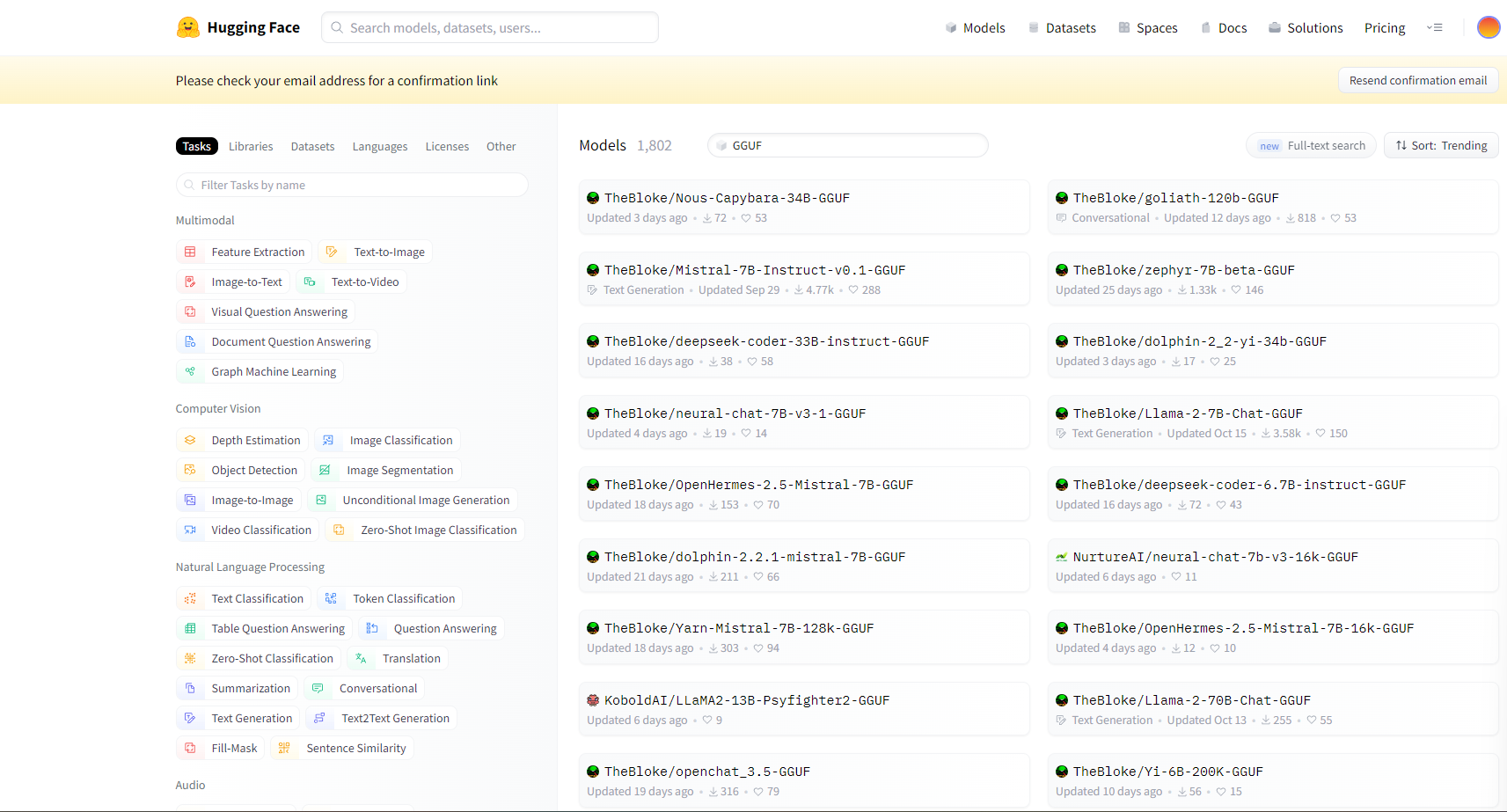Click the Image Classification icon
This screenshot has width=1507, height=812.
[328, 440]
